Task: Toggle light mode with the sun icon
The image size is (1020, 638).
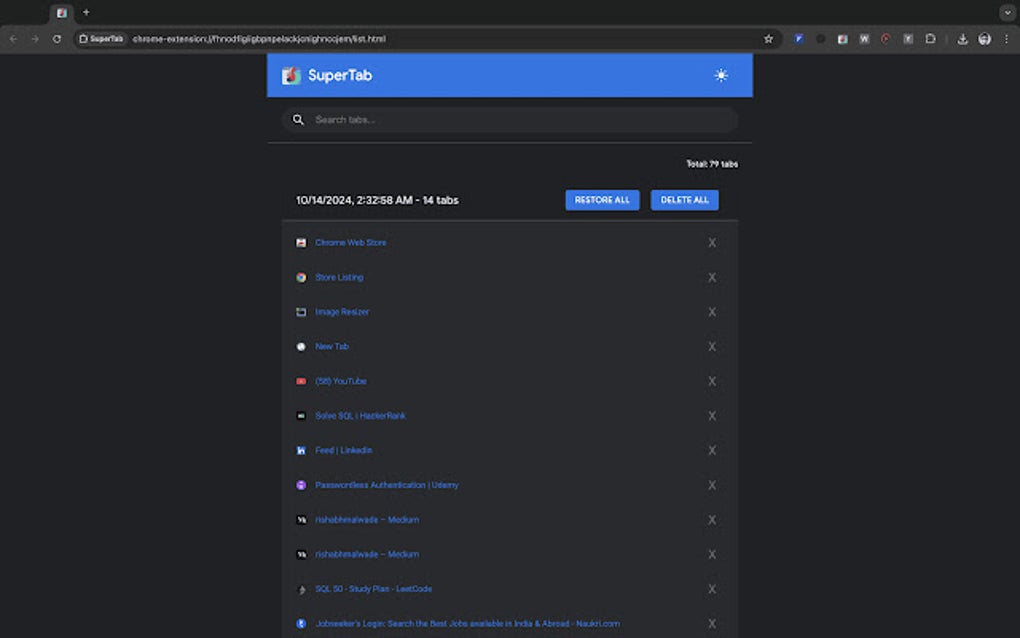Action: point(721,74)
